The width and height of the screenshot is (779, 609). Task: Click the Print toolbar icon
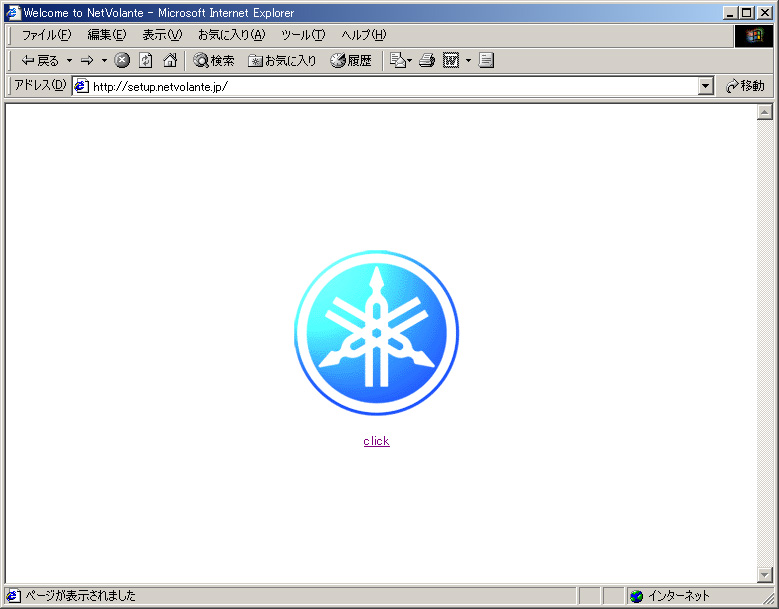[x=427, y=61]
